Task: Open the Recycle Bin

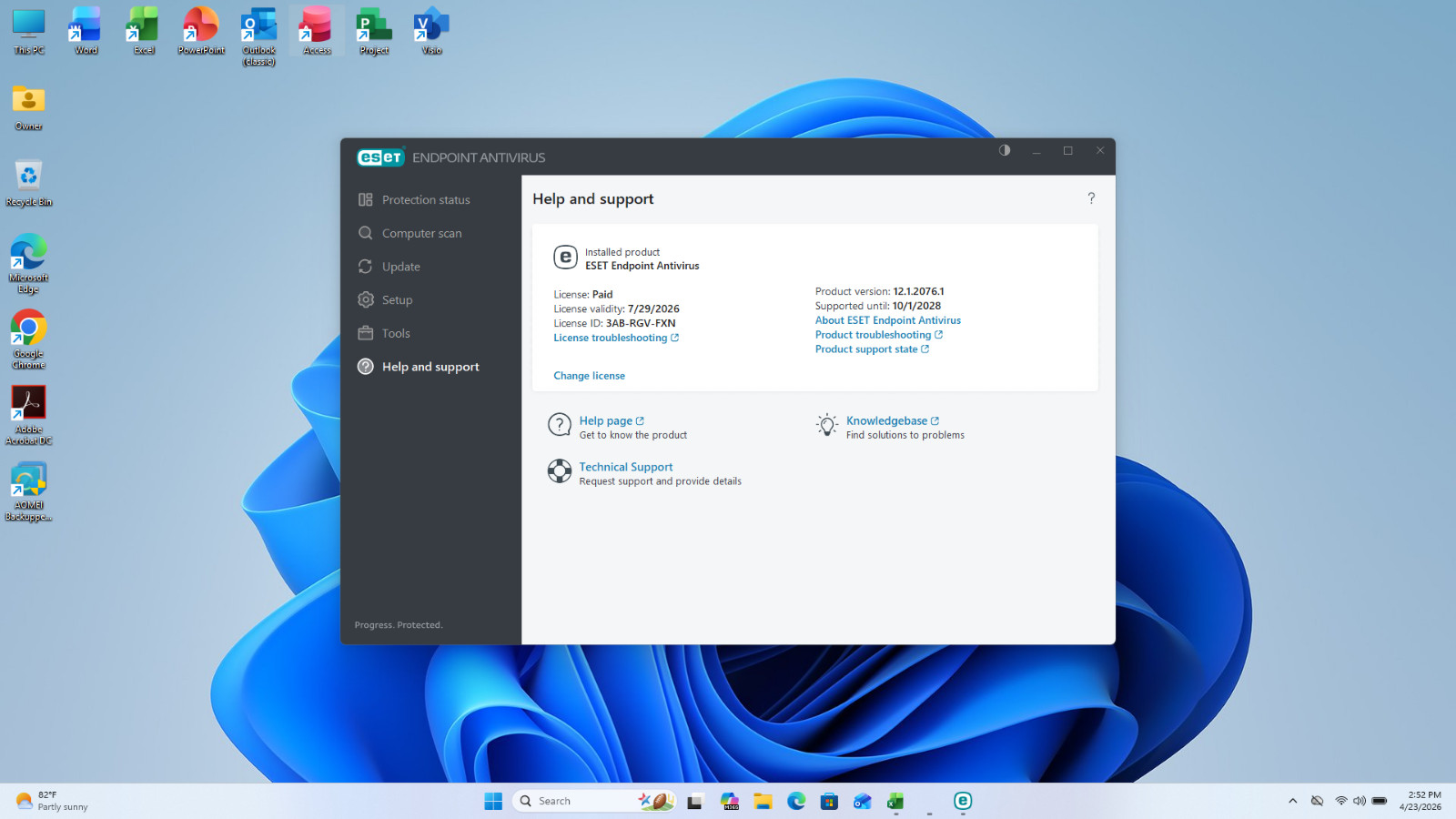Action: [x=28, y=183]
